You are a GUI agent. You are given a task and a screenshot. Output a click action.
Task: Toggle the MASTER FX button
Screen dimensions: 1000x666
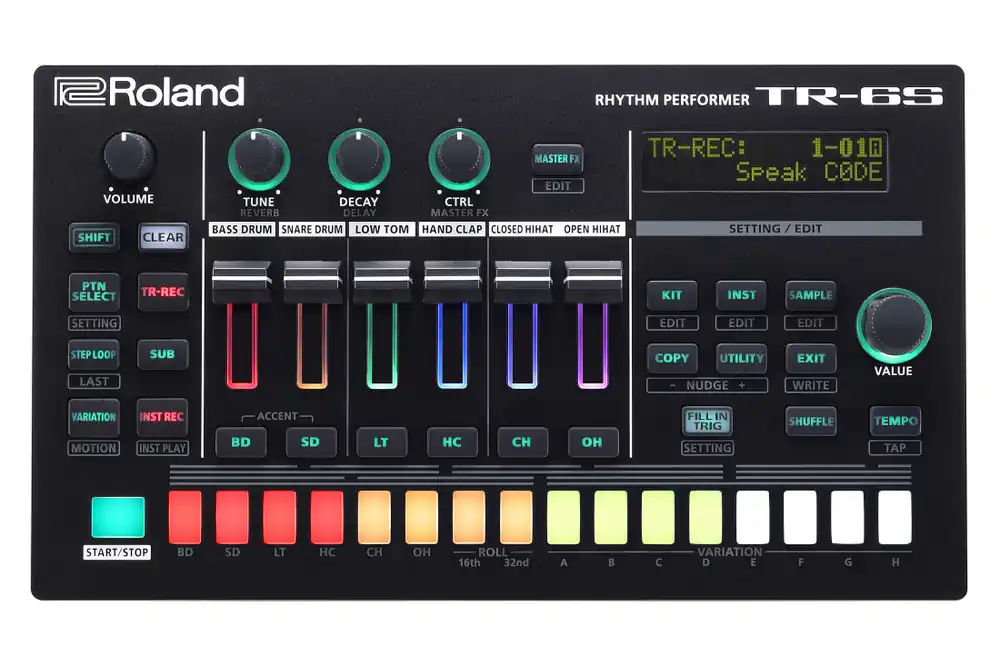tap(557, 159)
